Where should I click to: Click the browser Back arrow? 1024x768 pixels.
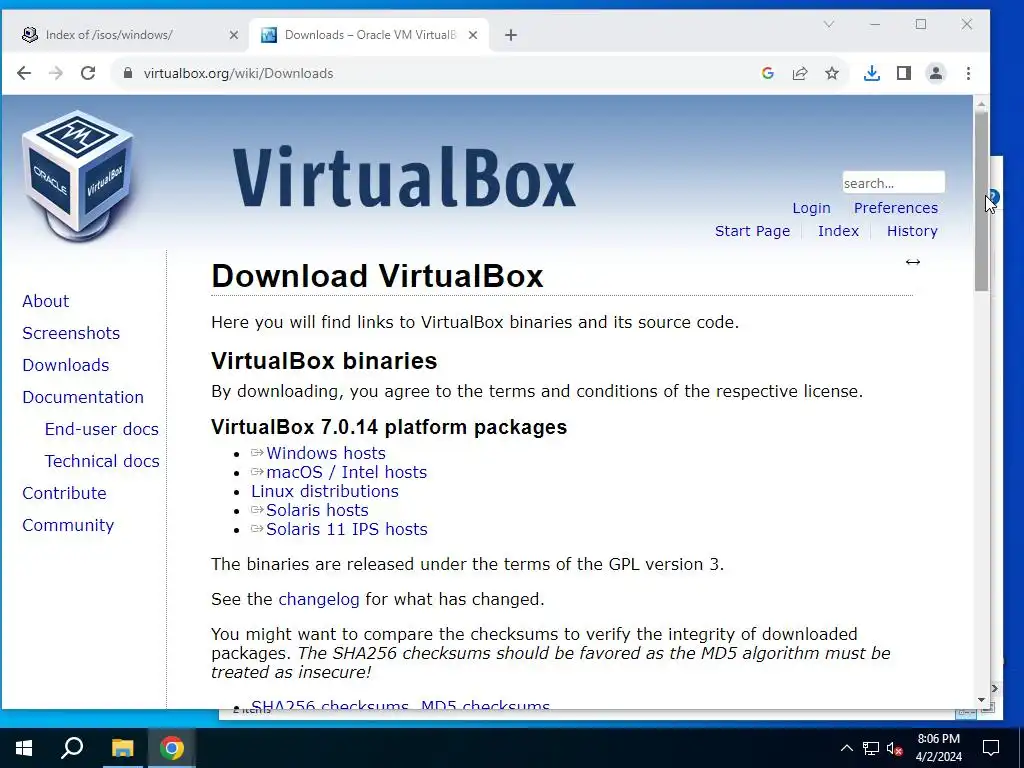(x=24, y=73)
